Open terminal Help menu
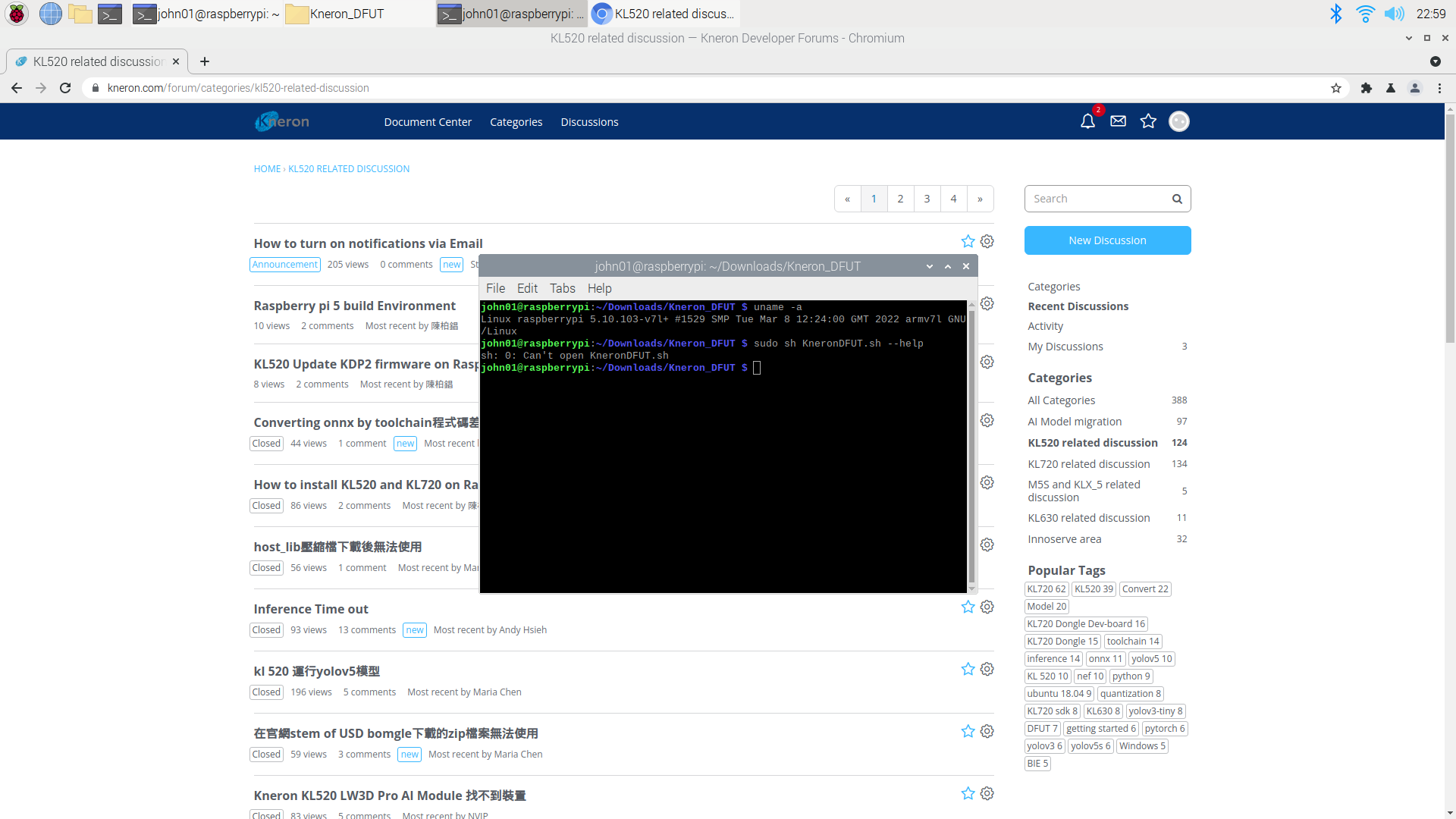Viewport: 1456px width, 819px height. 599,288
